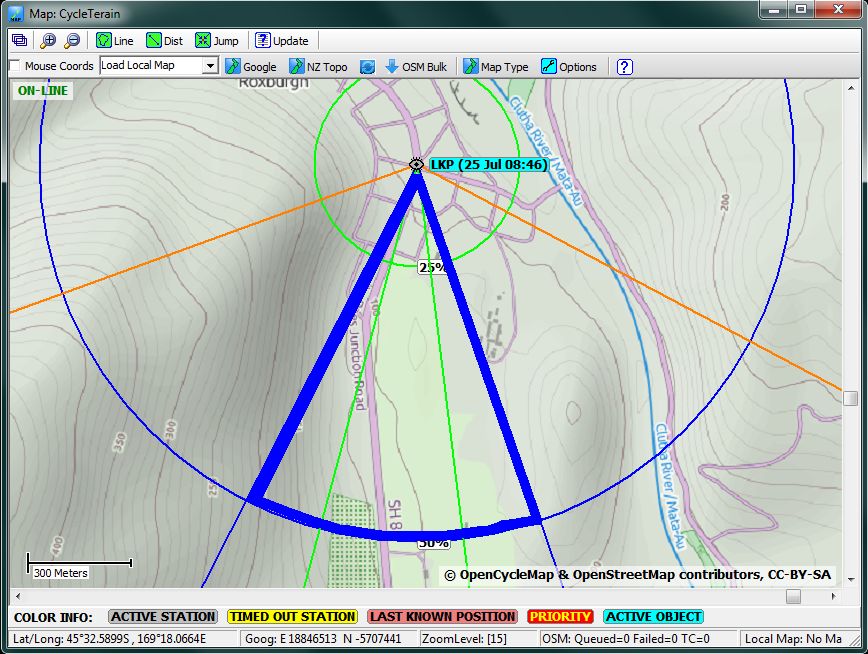The height and width of the screenshot is (654, 868).
Task: Click the 25% probability ring label
Action: tap(432, 267)
